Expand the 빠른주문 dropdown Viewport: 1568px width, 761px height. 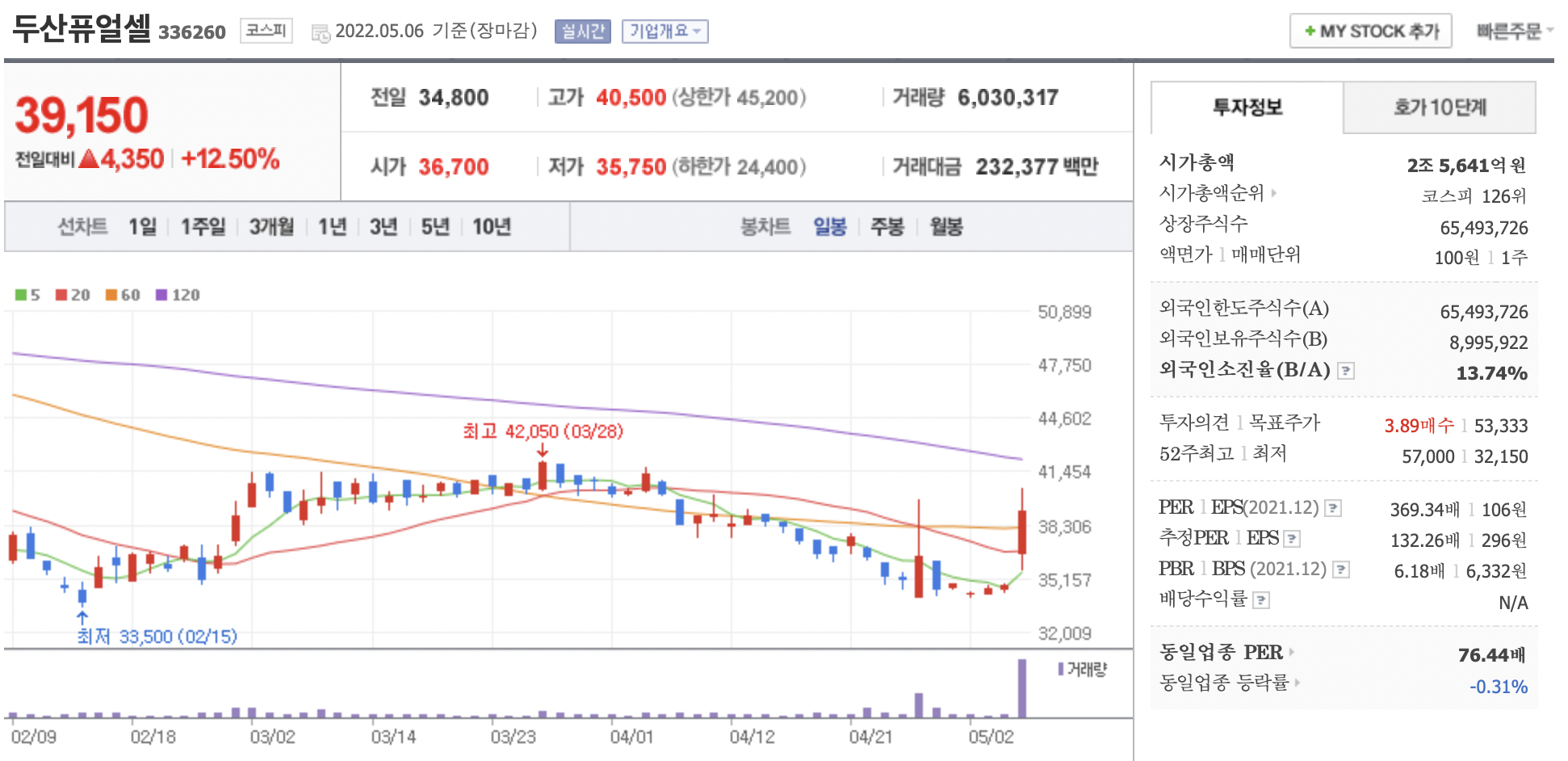click(1515, 32)
